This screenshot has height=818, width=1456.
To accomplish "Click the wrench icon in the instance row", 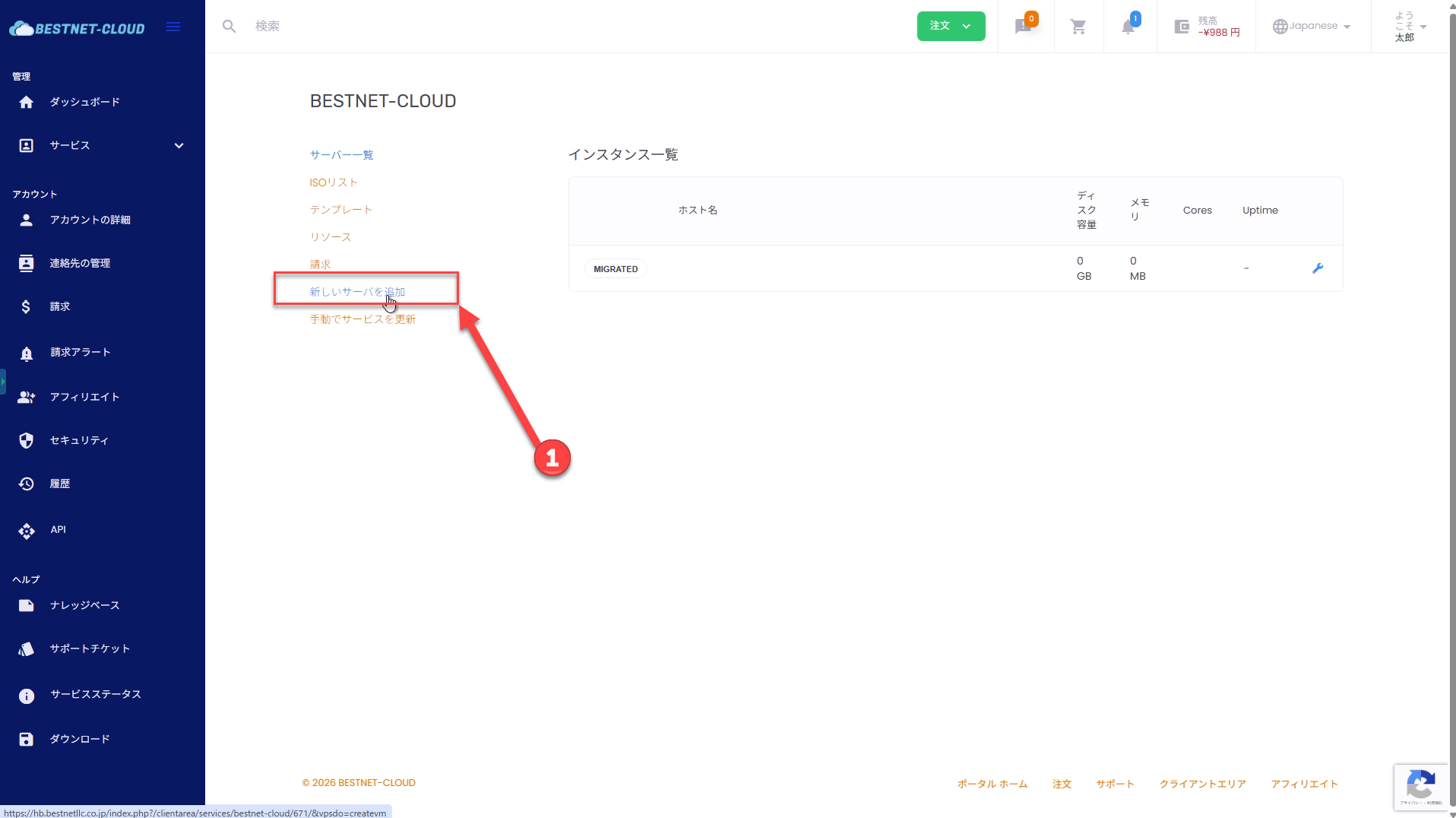I will click(1317, 268).
